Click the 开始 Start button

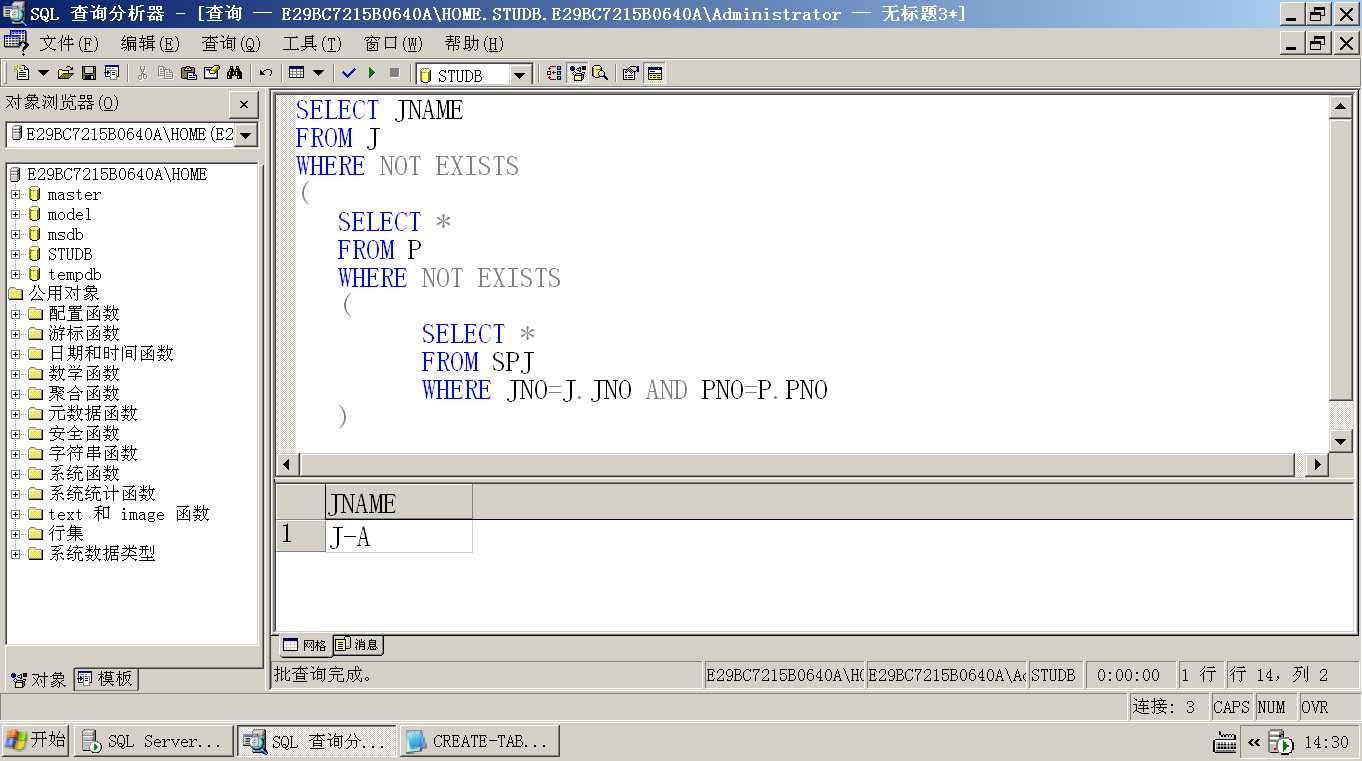[35, 741]
